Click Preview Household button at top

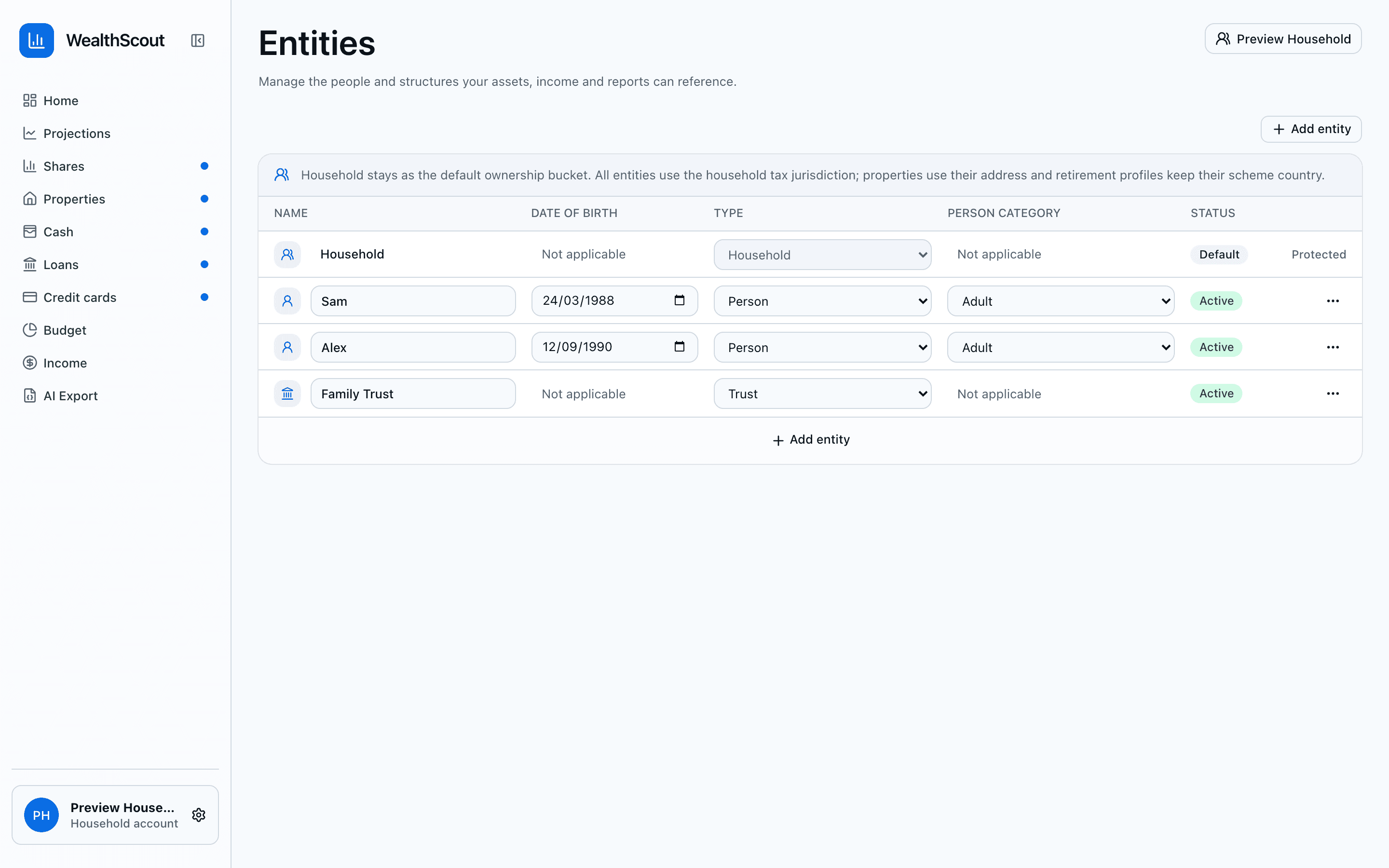coord(1283,39)
